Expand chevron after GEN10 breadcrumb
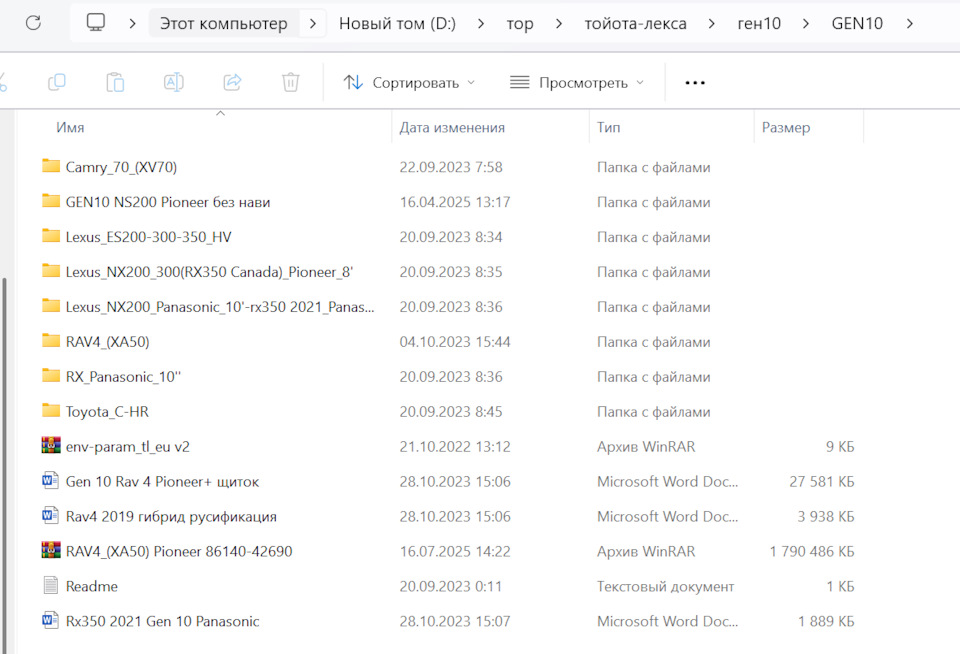960x654 pixels. tap(910, 24)
